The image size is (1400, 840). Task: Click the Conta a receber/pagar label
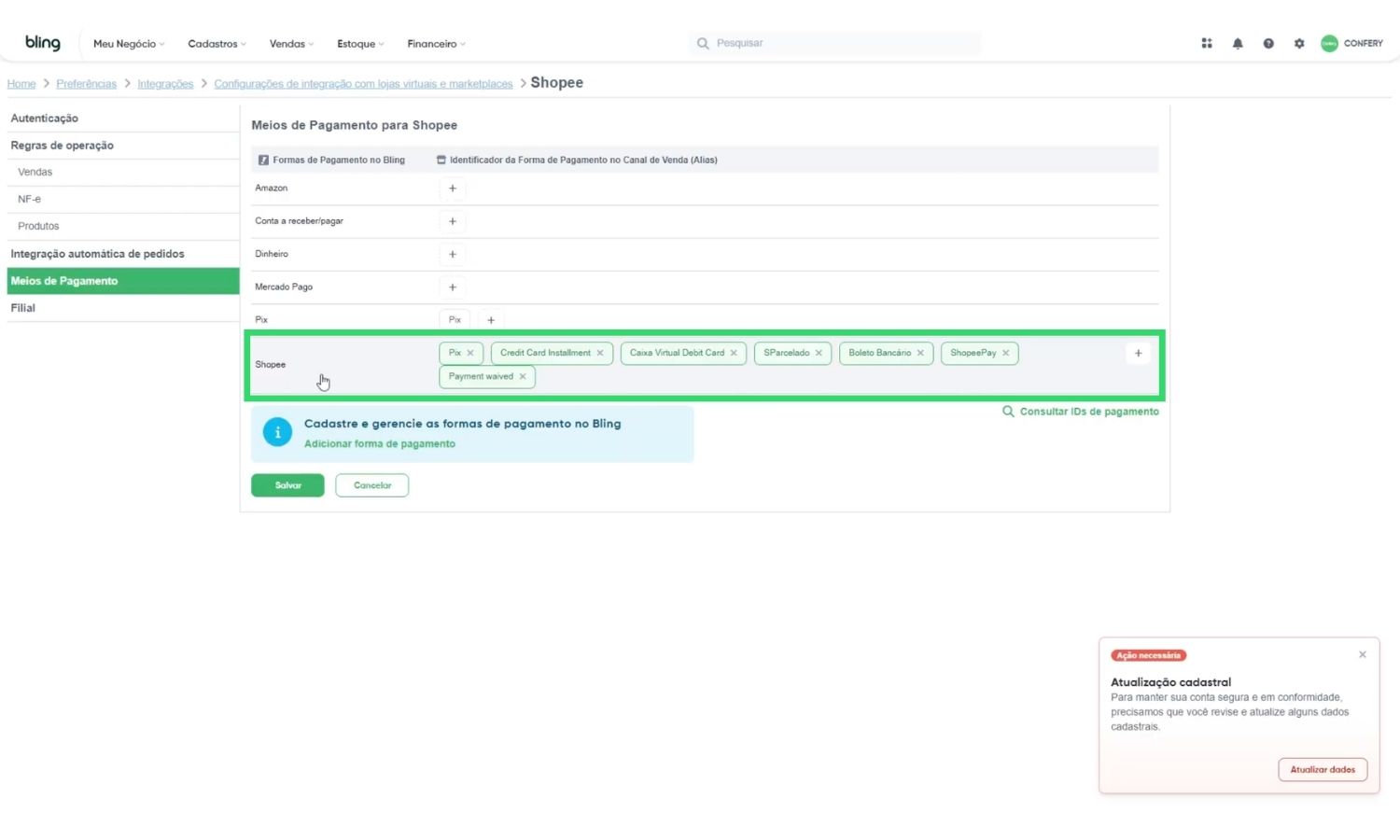pos(300,221)
